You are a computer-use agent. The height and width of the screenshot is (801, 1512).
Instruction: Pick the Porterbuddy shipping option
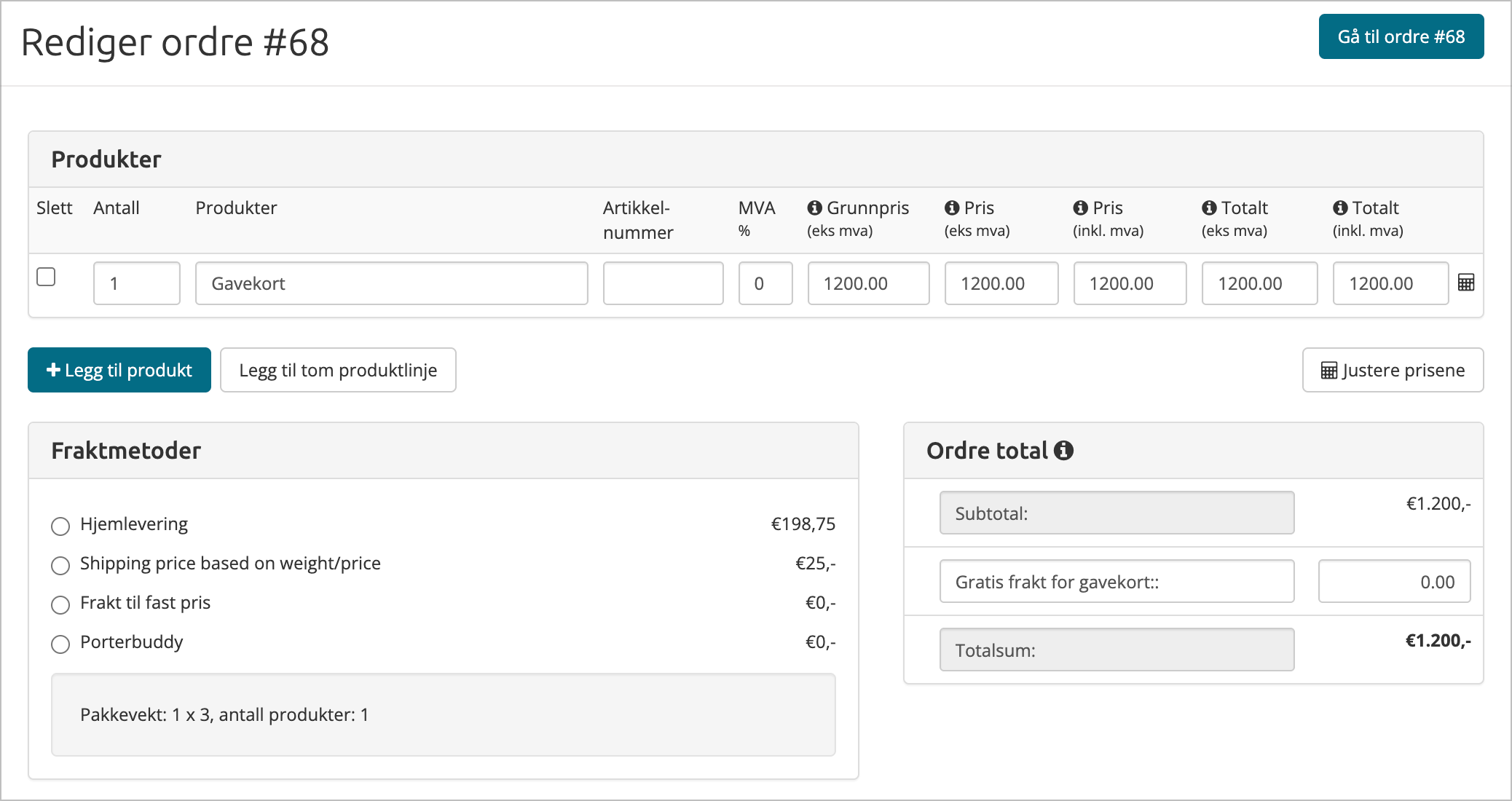60,644
